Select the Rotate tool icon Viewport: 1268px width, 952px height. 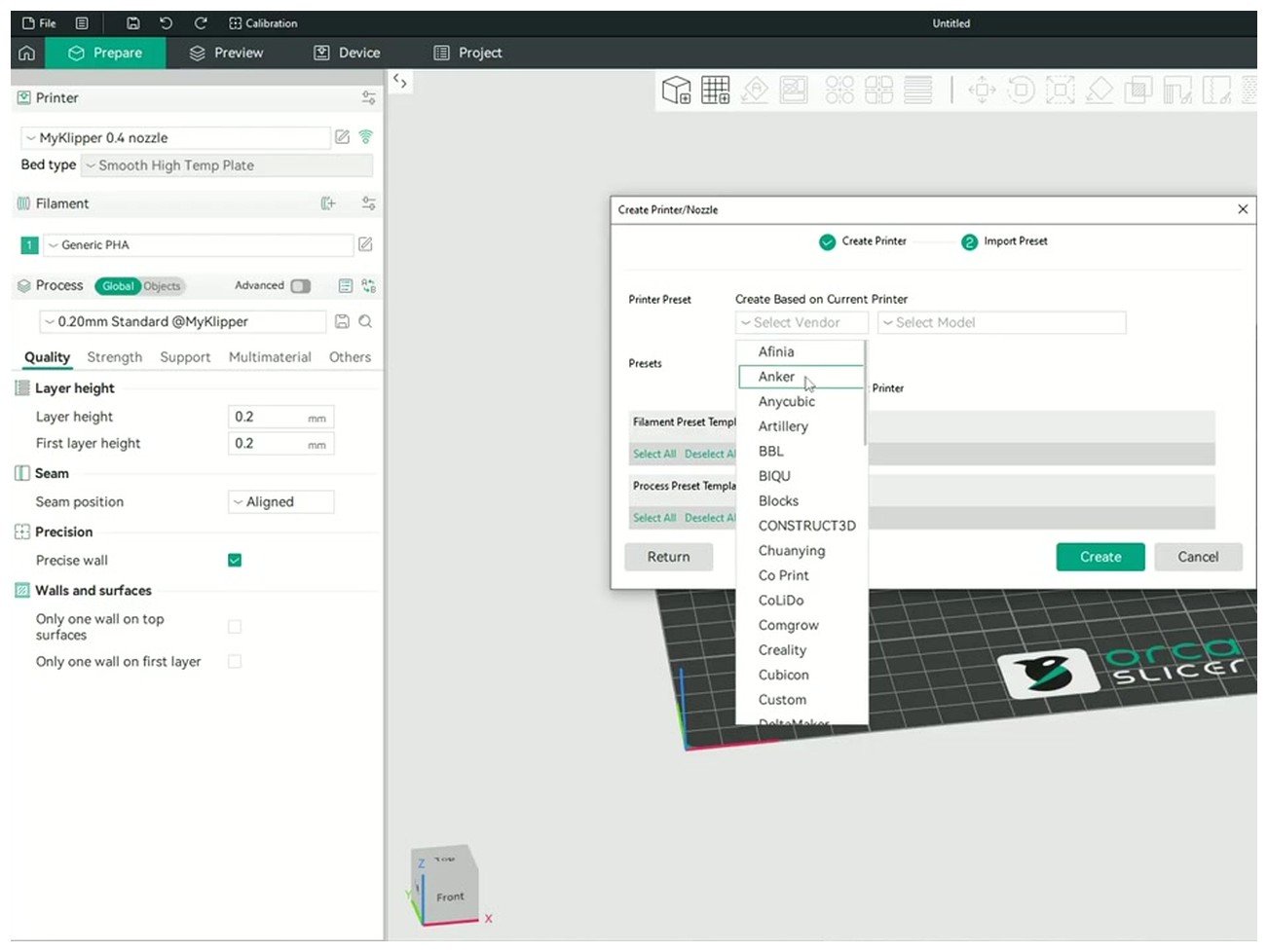1021,91
